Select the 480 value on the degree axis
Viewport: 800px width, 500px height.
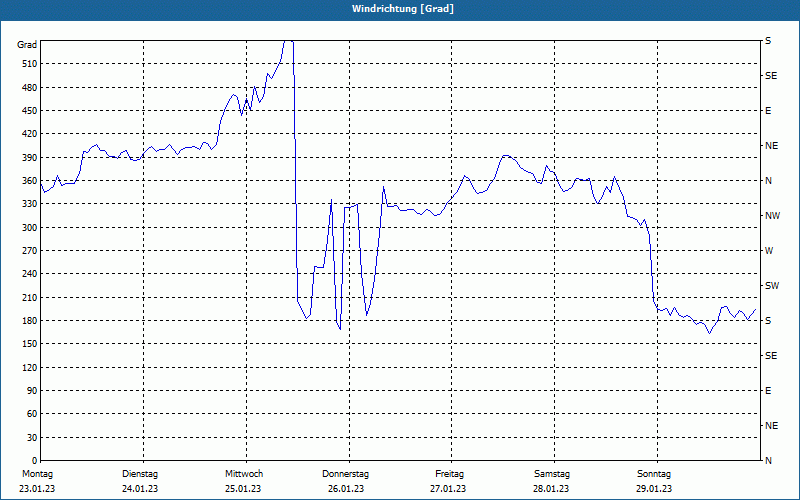pyautogui.click(x=31, y=88)
